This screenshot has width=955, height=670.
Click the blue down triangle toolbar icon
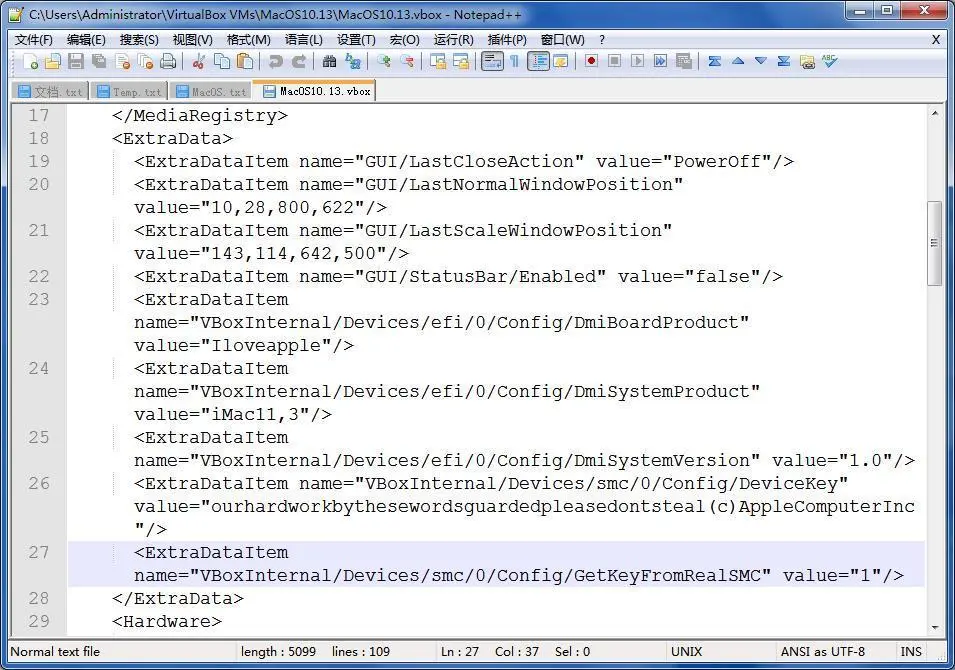[x=761, y=62]
